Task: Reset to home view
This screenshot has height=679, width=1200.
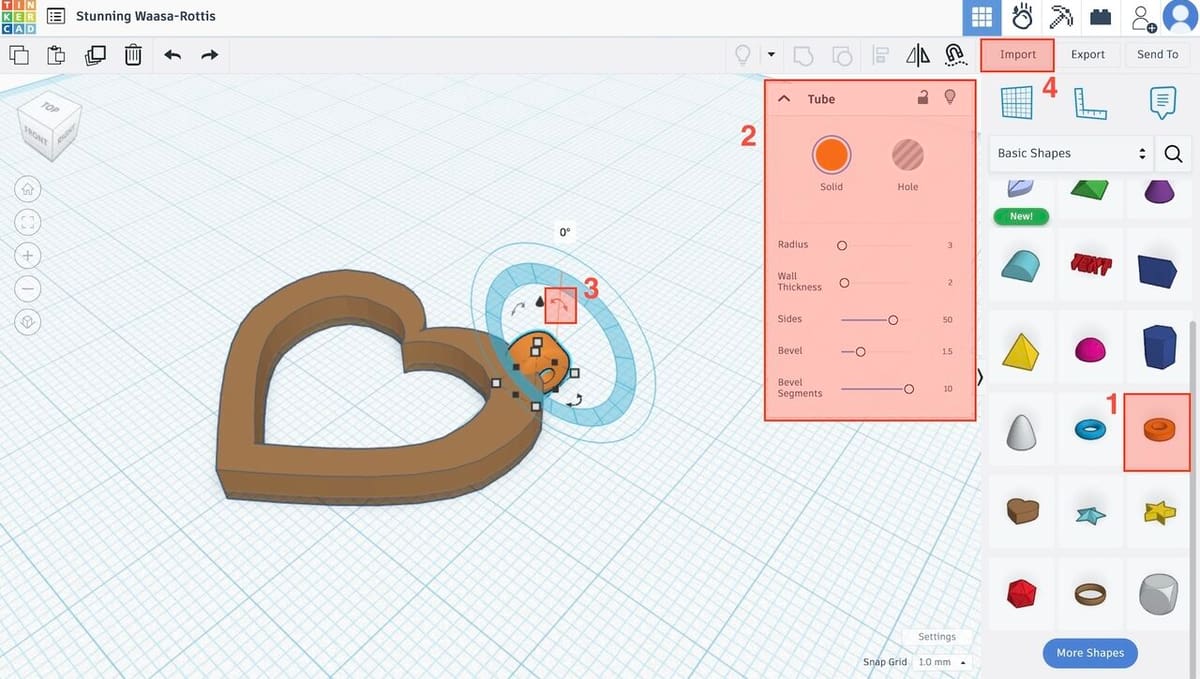Action: click(x=28, y=188)
